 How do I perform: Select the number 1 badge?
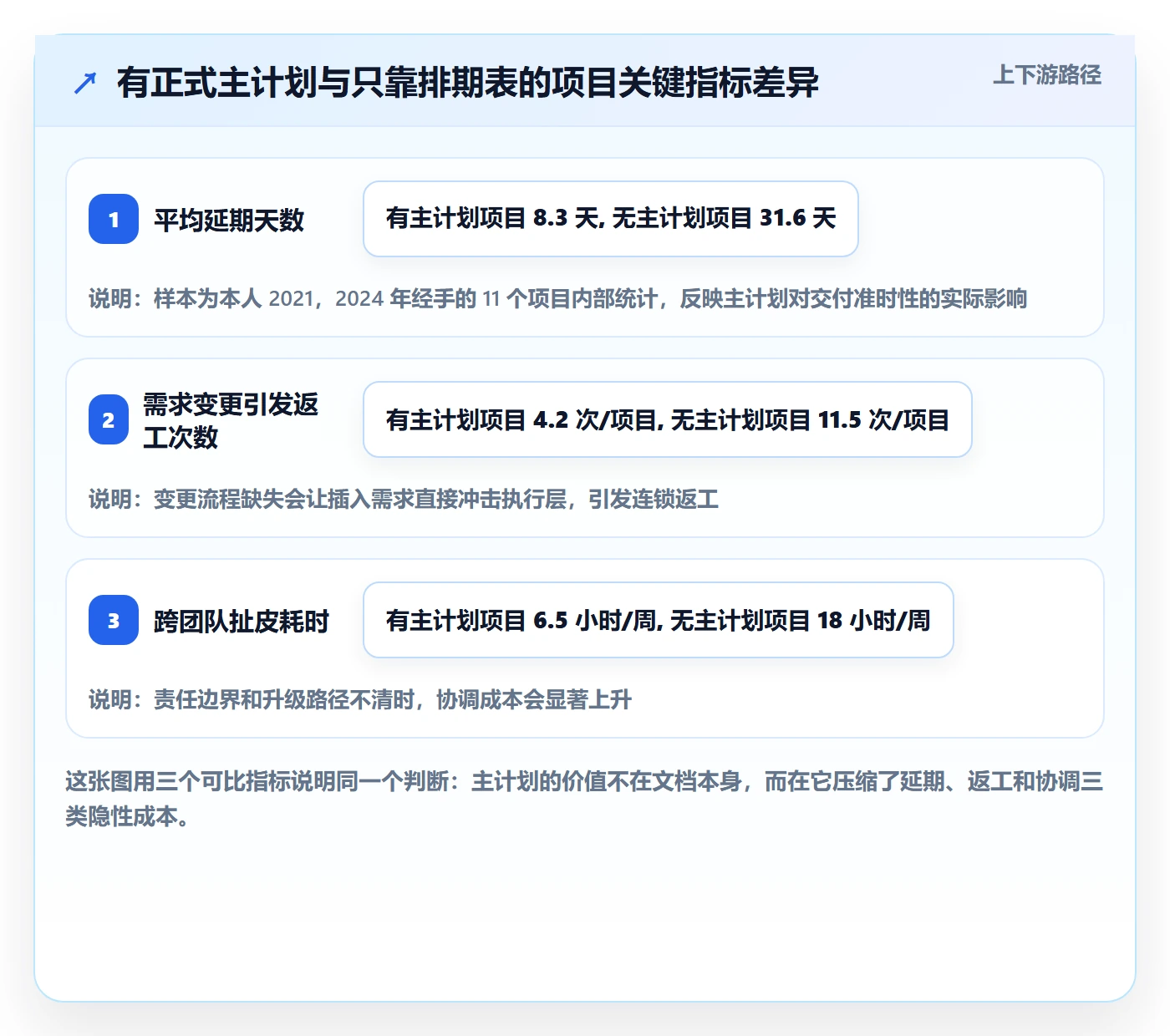tap(114, 219)
